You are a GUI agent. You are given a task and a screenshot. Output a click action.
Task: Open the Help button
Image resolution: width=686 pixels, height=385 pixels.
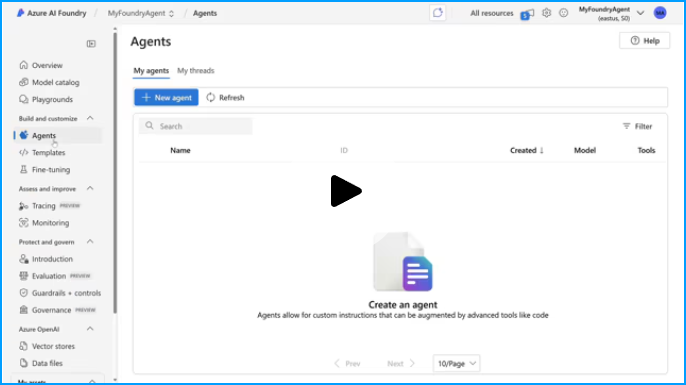coord(644,41)
